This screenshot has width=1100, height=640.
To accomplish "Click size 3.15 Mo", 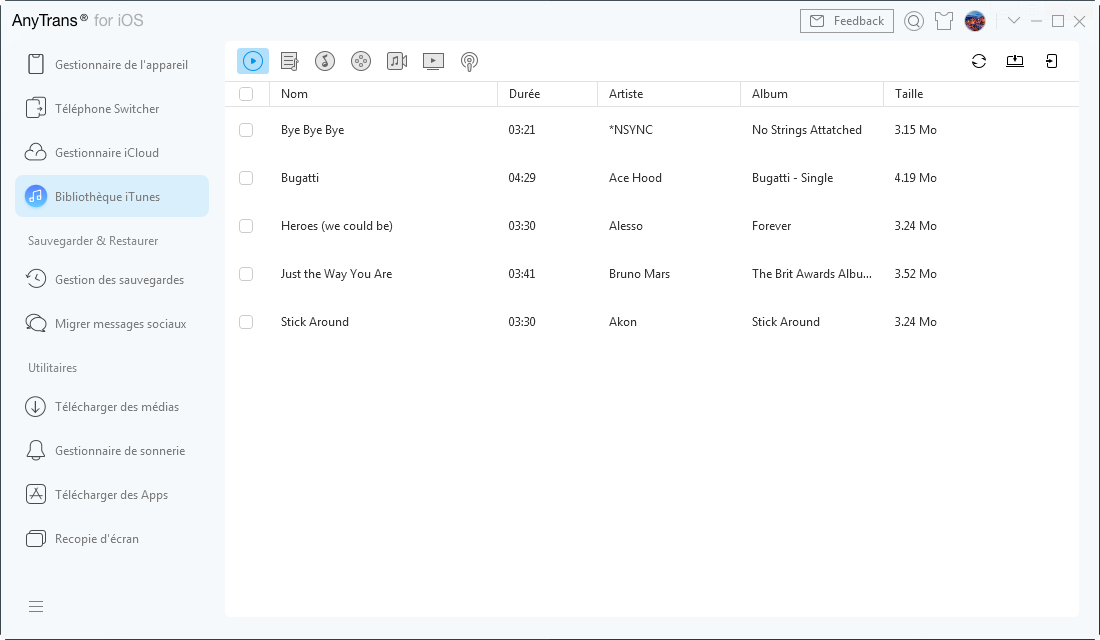I will (915, 130).
